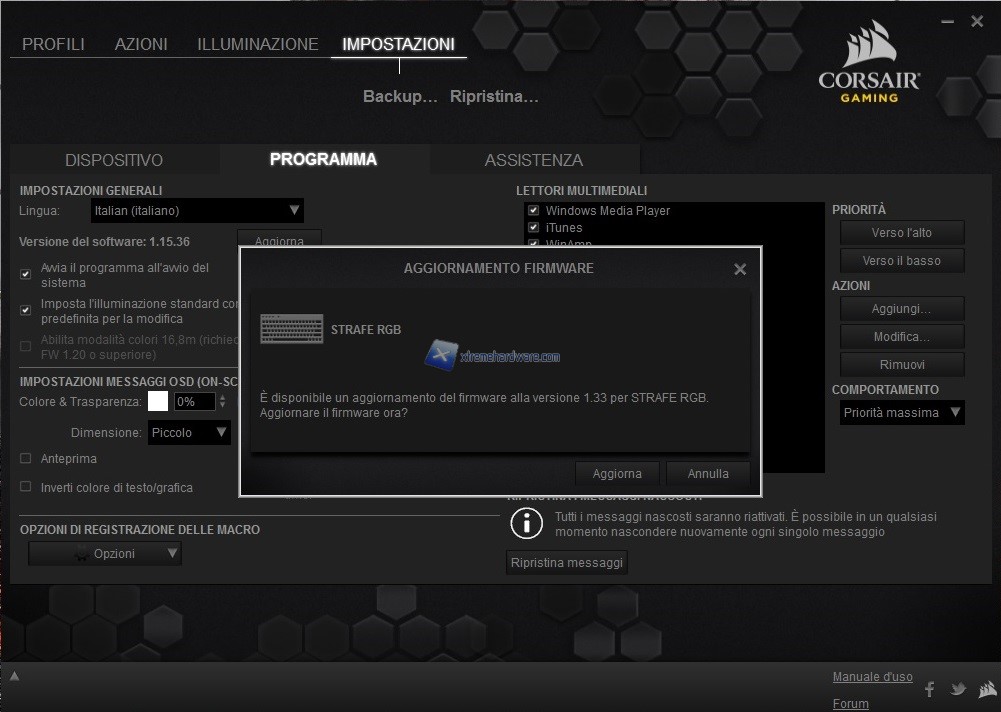This screenshot has height=712, width=1001.
Task: Click the Twitter icon in the footer
Action: 957,689
